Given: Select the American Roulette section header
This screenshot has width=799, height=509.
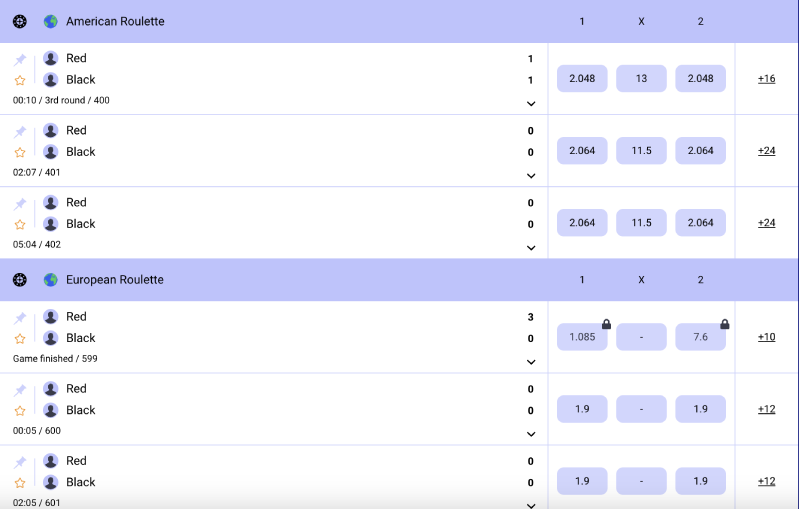Looking at the screenshot, I should pyautogui.click(x=115, y=21).
